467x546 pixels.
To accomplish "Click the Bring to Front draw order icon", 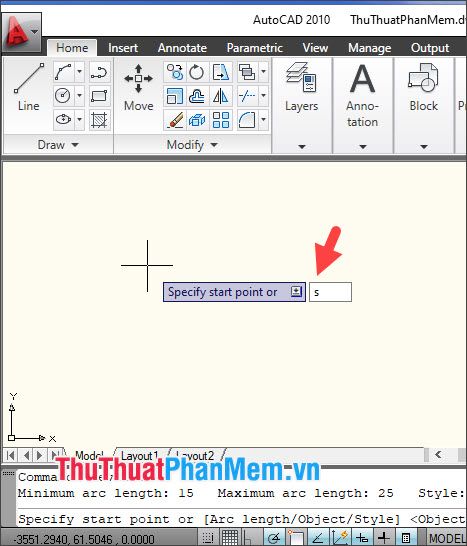I will click(x=247, y=72).
